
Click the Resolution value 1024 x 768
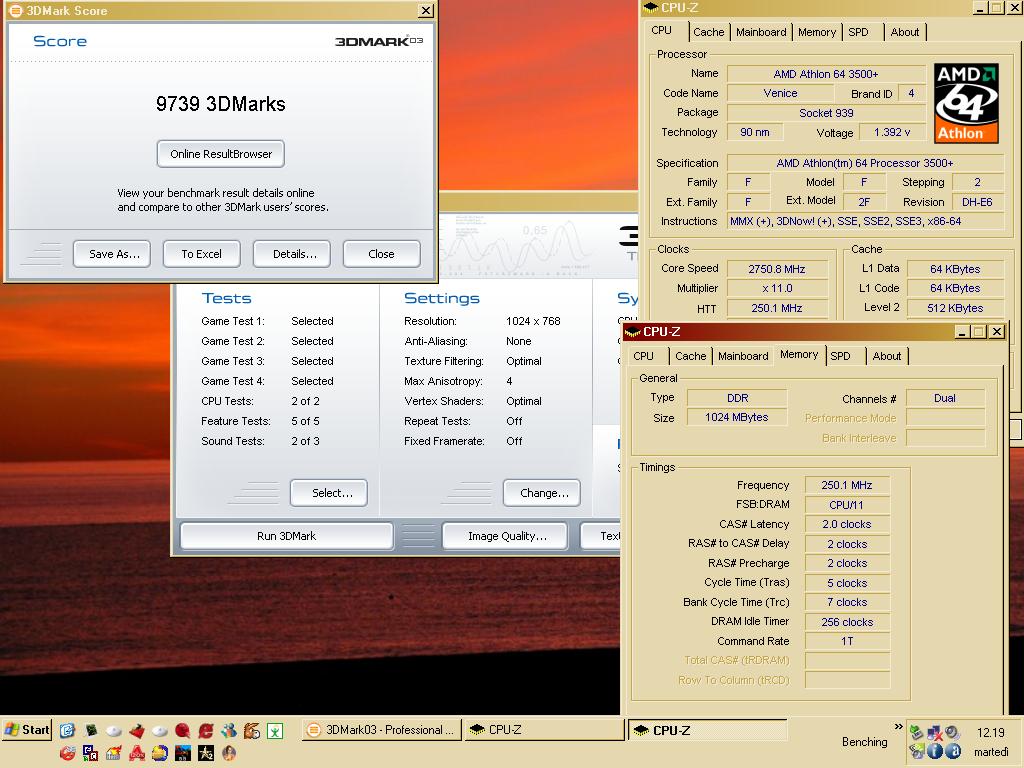pyautogui.click(x=533, y=321)
